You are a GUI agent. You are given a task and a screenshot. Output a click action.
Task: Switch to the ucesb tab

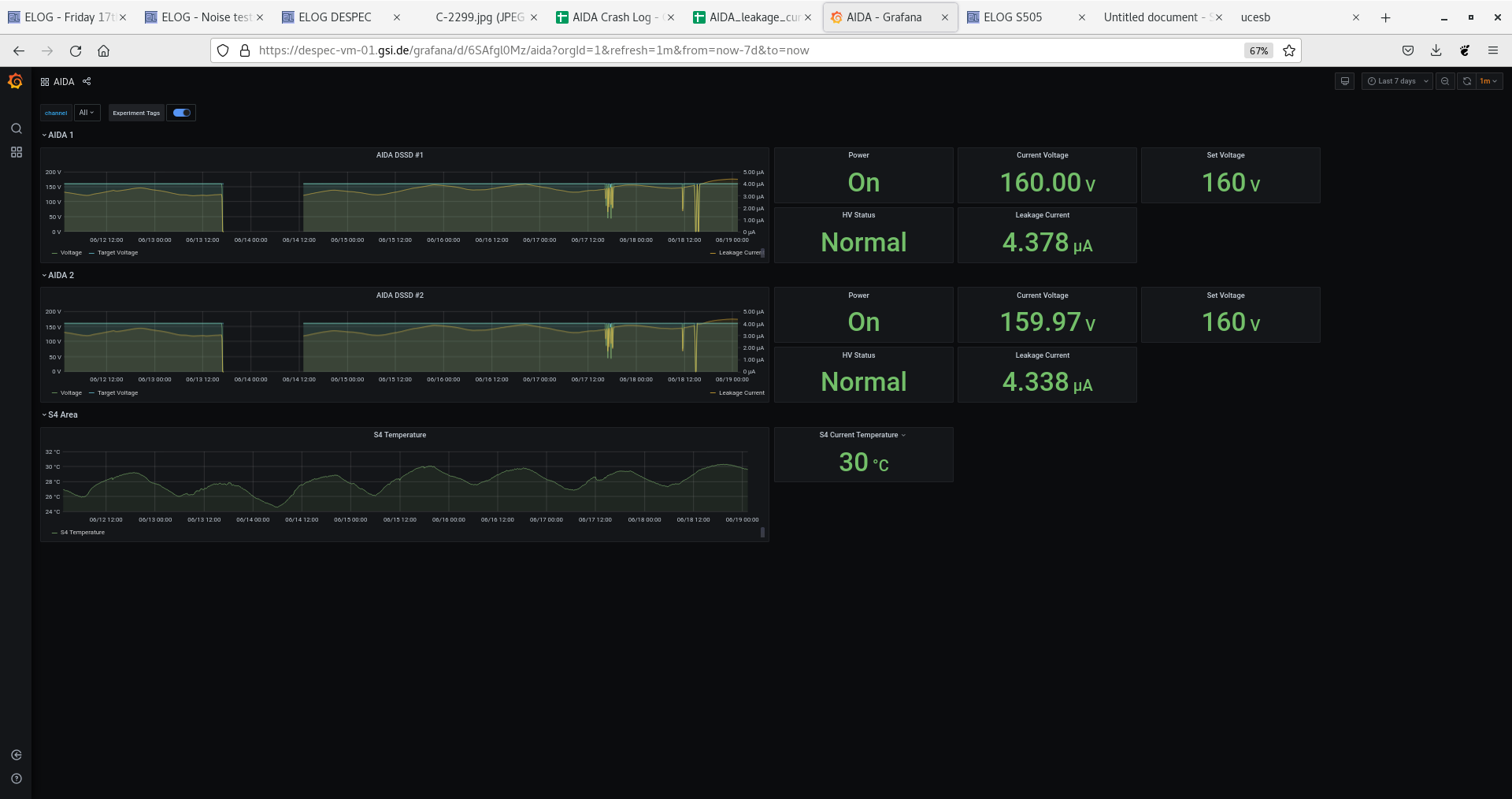pos(1300,17)
